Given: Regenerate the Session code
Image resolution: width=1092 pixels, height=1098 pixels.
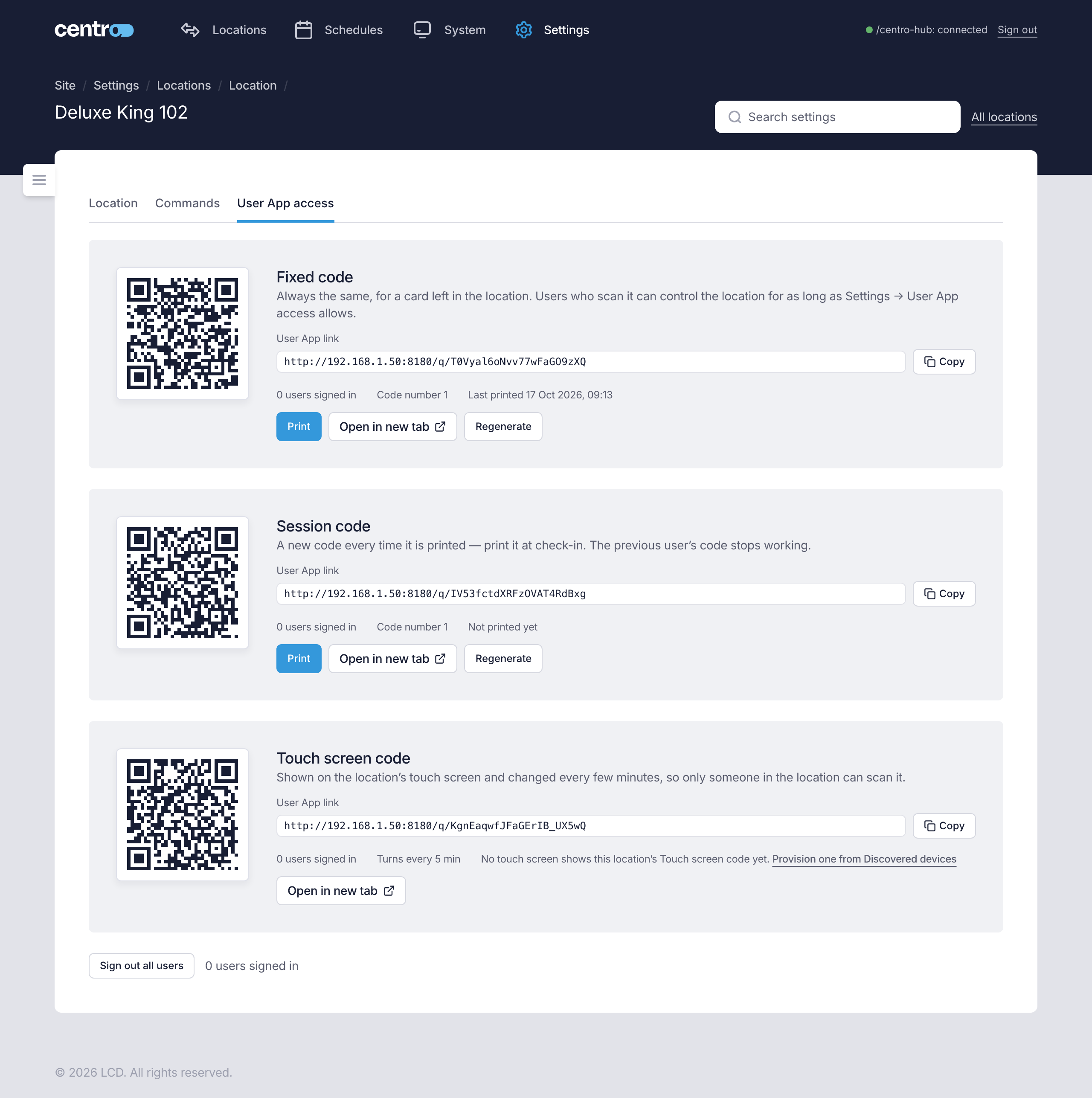Looking at the screenshot, I should click(503, 659).
